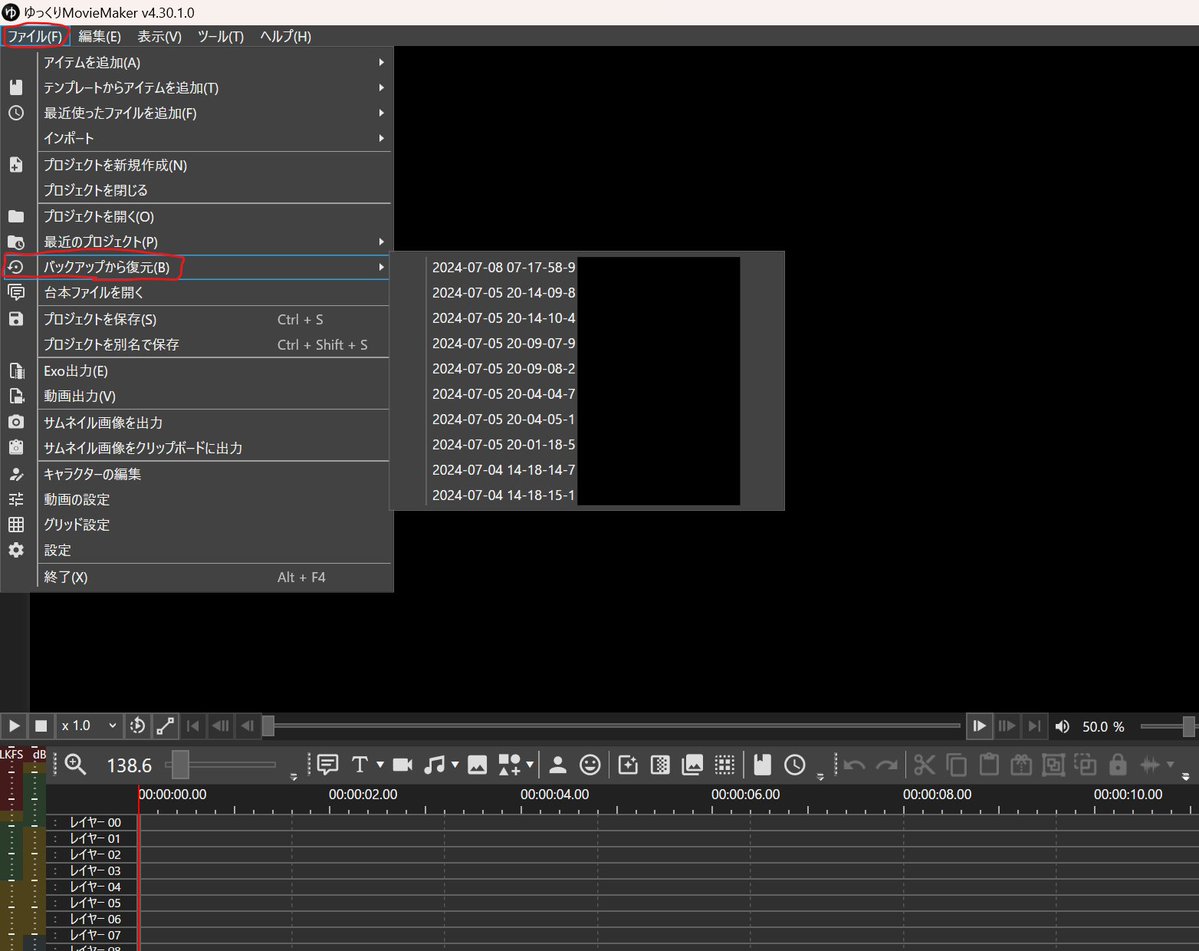Choose 動画出力(V) to export video
This screenshot has width=1199, height=951.
point(214,396)
